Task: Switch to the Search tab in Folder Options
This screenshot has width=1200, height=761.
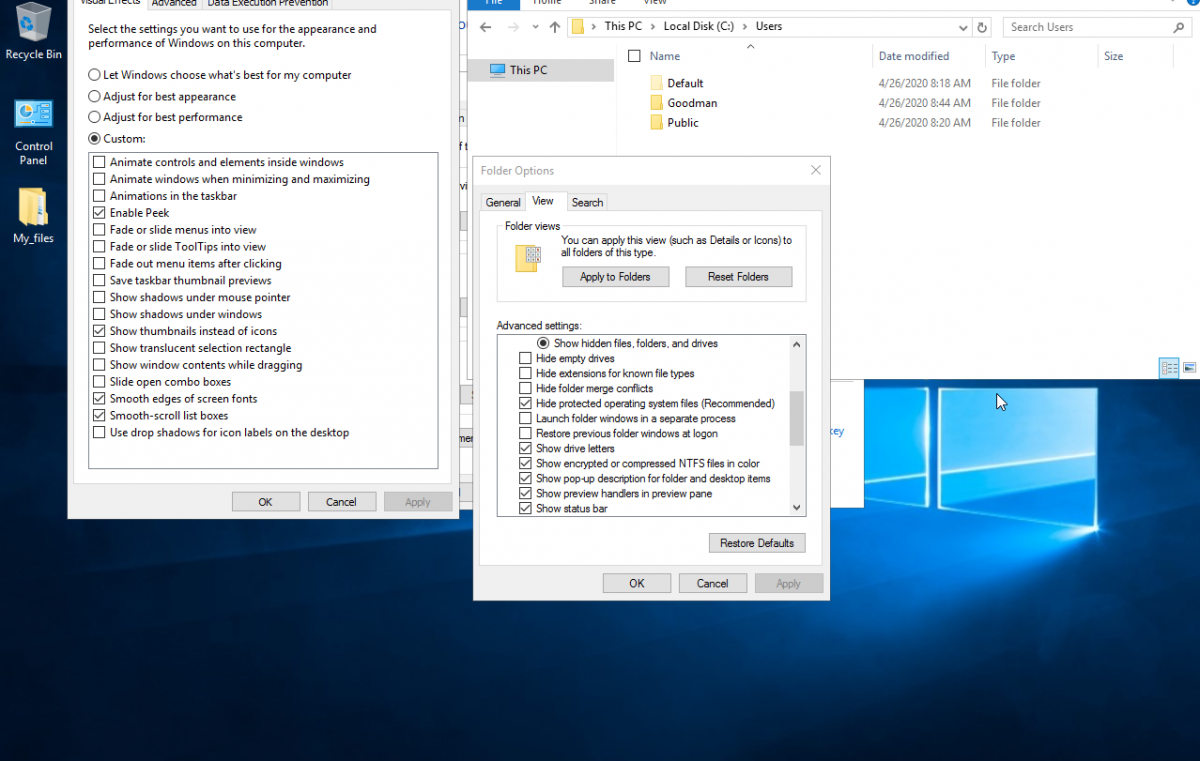Action: (587, 202)
